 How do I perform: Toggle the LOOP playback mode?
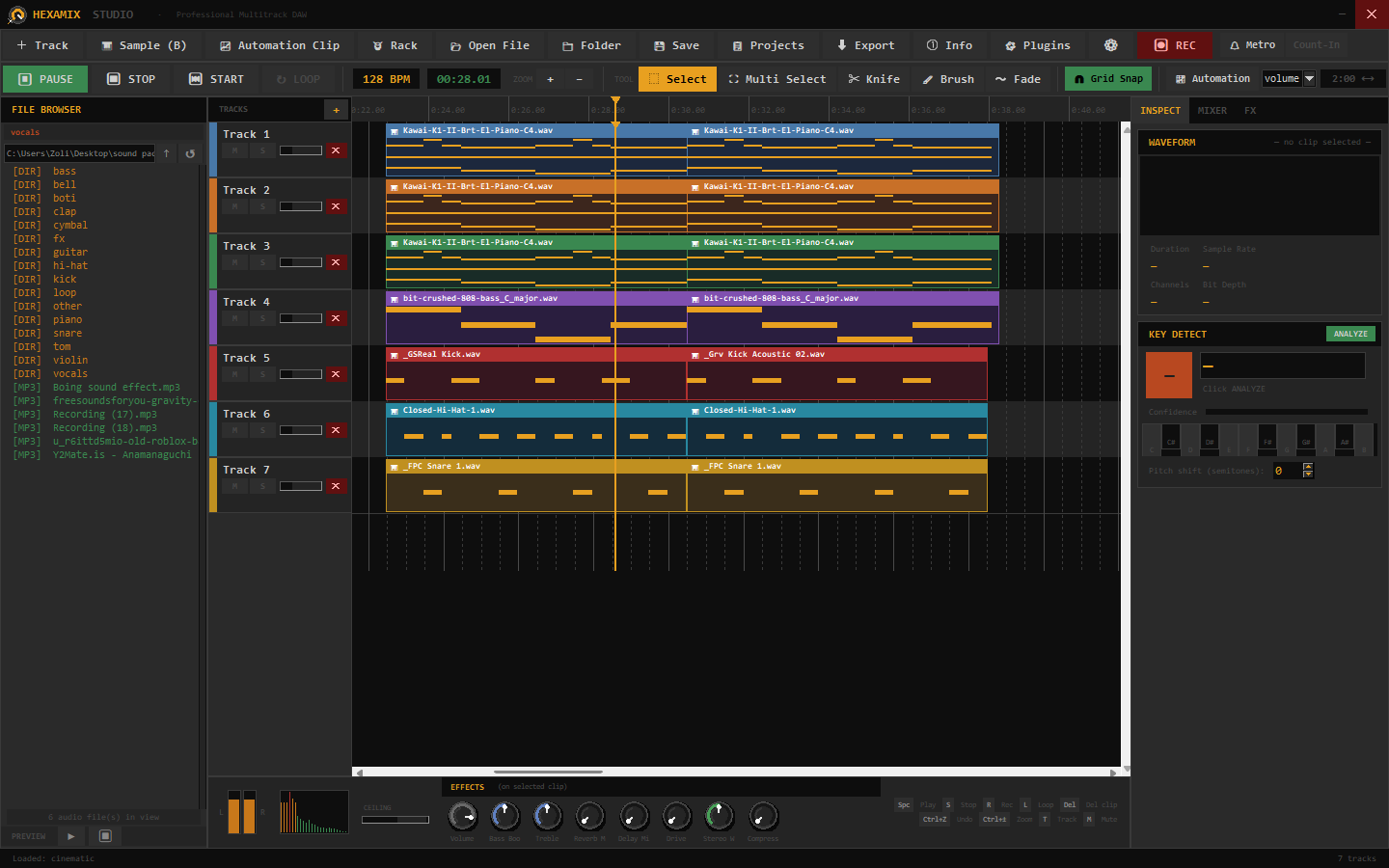(x=298, y=79)
